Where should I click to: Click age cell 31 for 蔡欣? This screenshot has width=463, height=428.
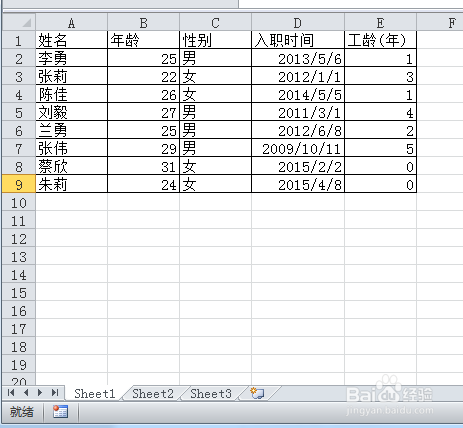click(x=144, y=166)
